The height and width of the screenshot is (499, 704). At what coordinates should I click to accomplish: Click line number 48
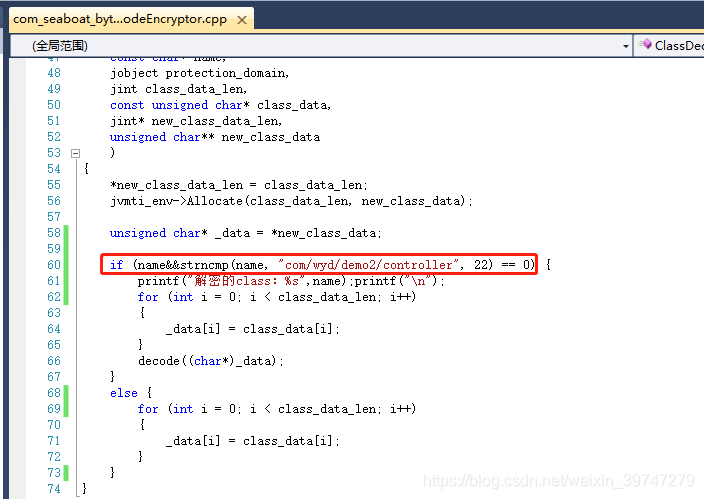54,73
